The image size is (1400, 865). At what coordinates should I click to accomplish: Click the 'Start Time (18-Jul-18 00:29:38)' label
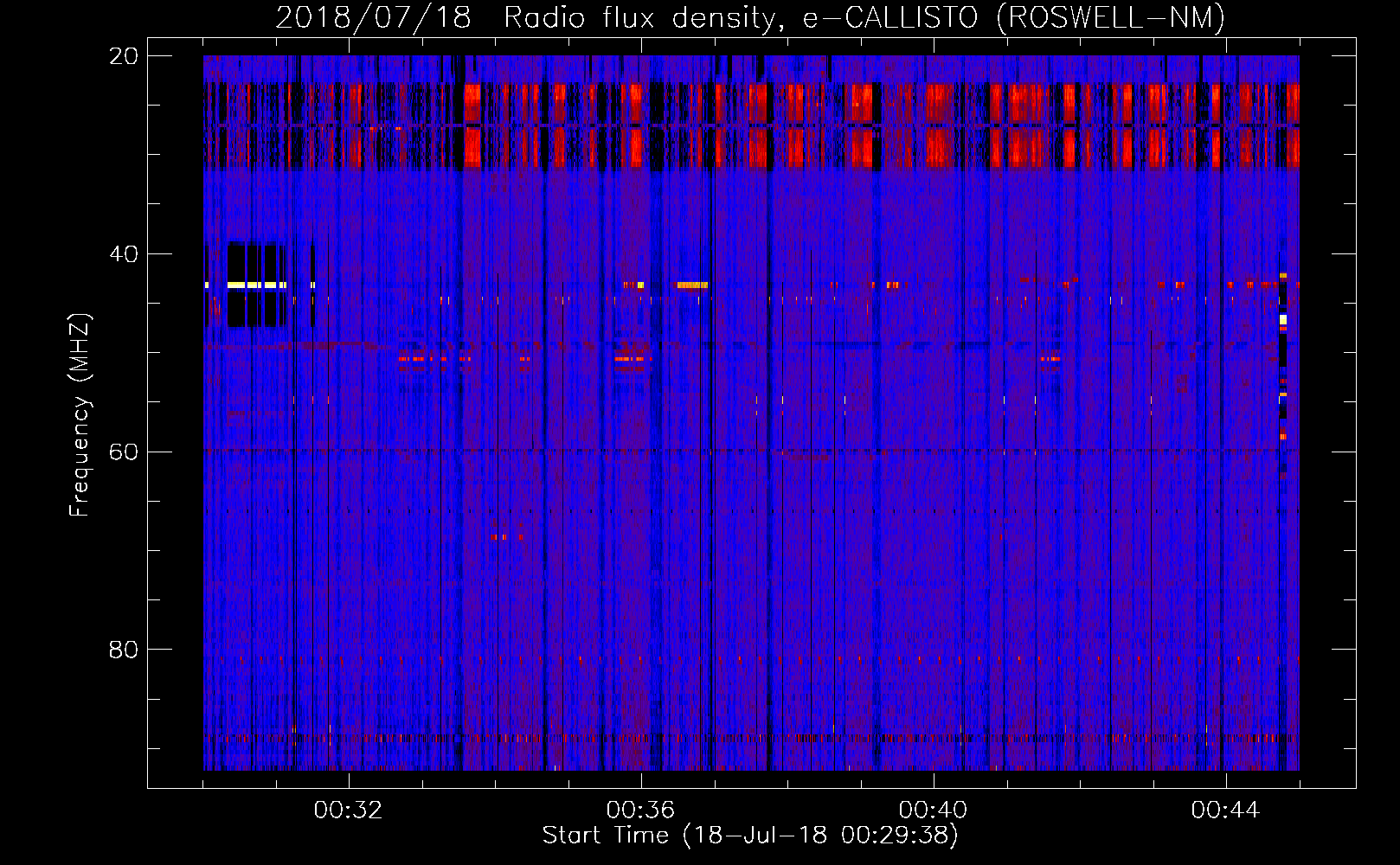click(750, 836)
